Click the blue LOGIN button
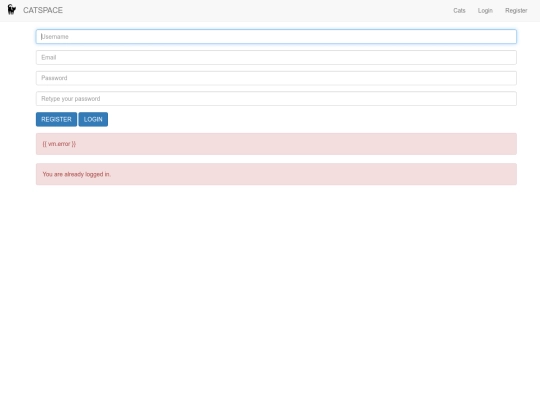The height and width of the screenshot is (405, 540). click(93, 120)
